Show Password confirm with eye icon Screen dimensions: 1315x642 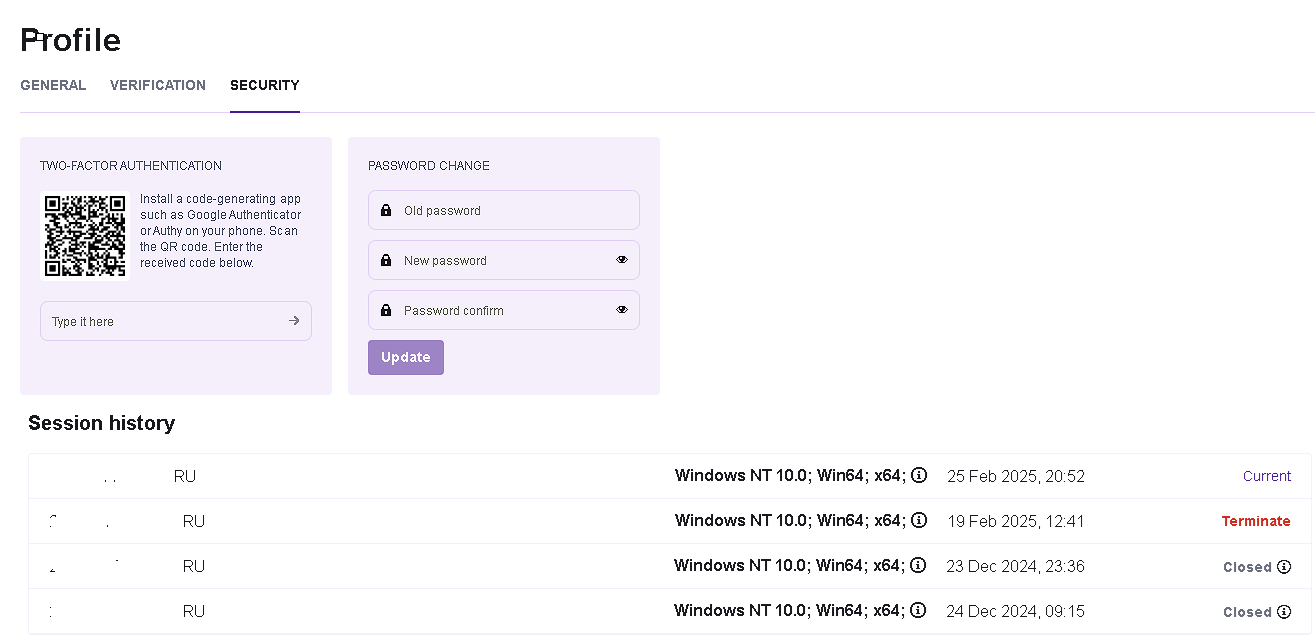(x=622, y=310)
